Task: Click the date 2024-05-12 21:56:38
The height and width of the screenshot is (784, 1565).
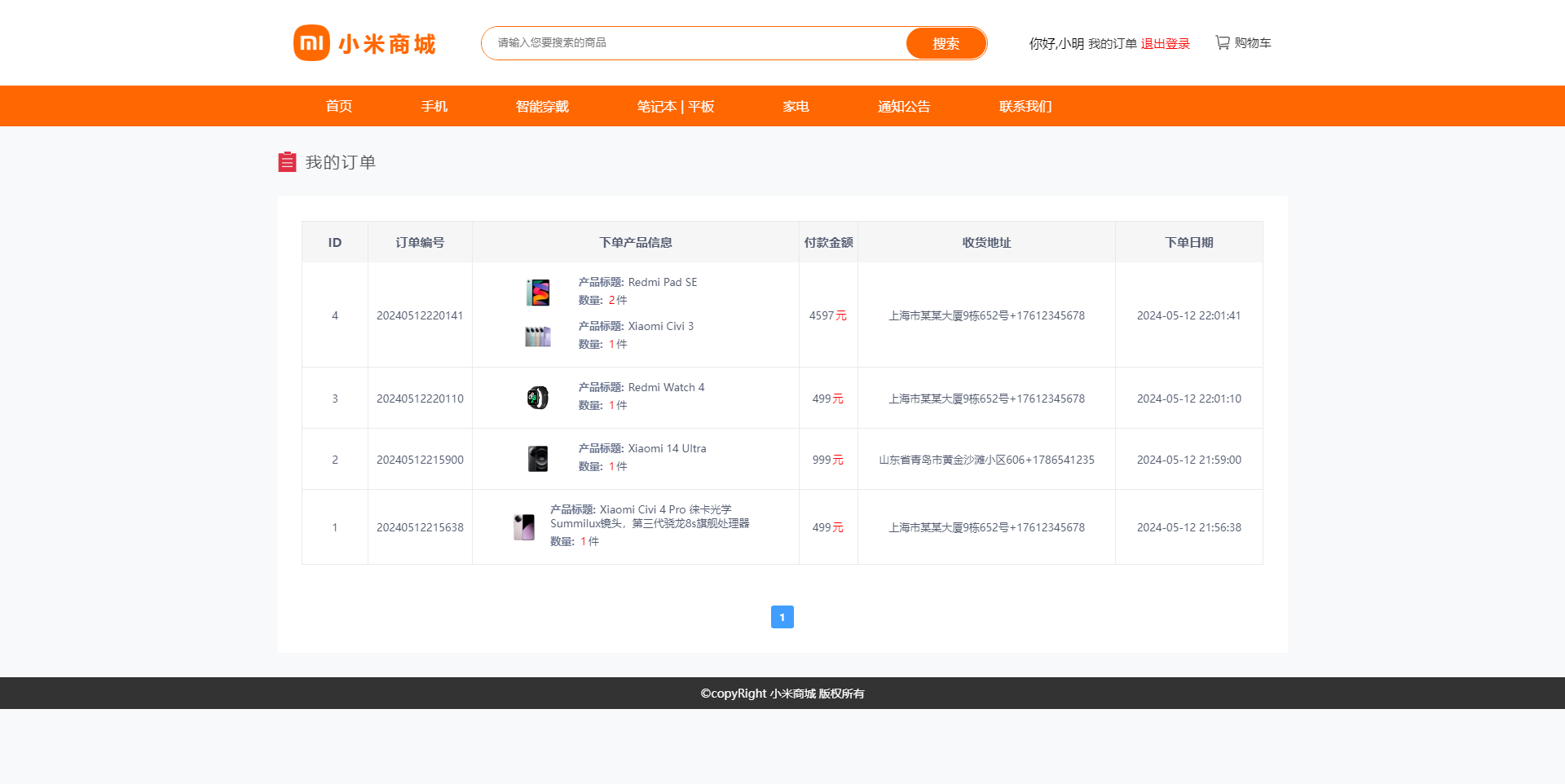Action: [1189, 527]
